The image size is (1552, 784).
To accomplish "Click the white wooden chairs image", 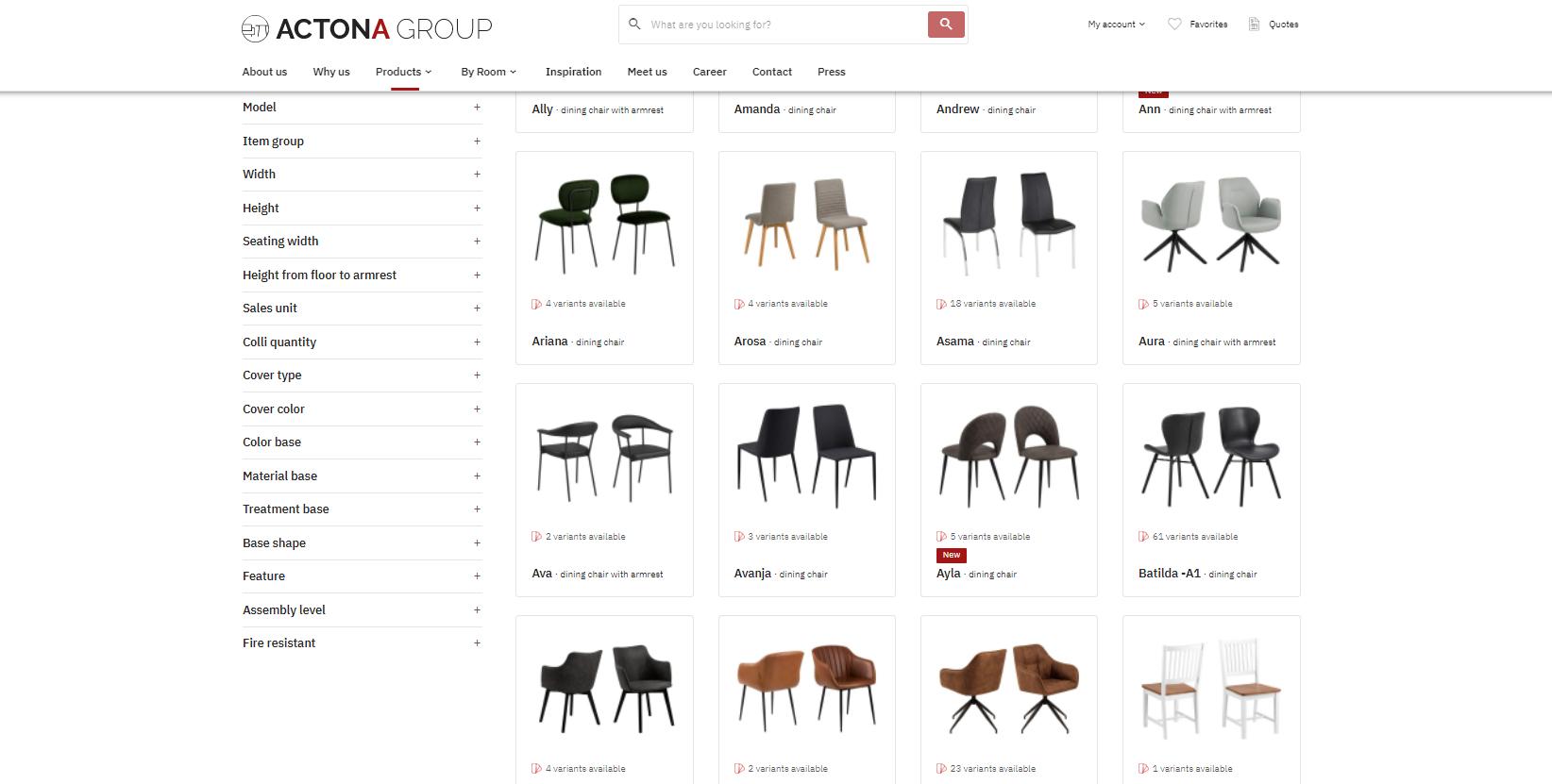I will 1211,690.
